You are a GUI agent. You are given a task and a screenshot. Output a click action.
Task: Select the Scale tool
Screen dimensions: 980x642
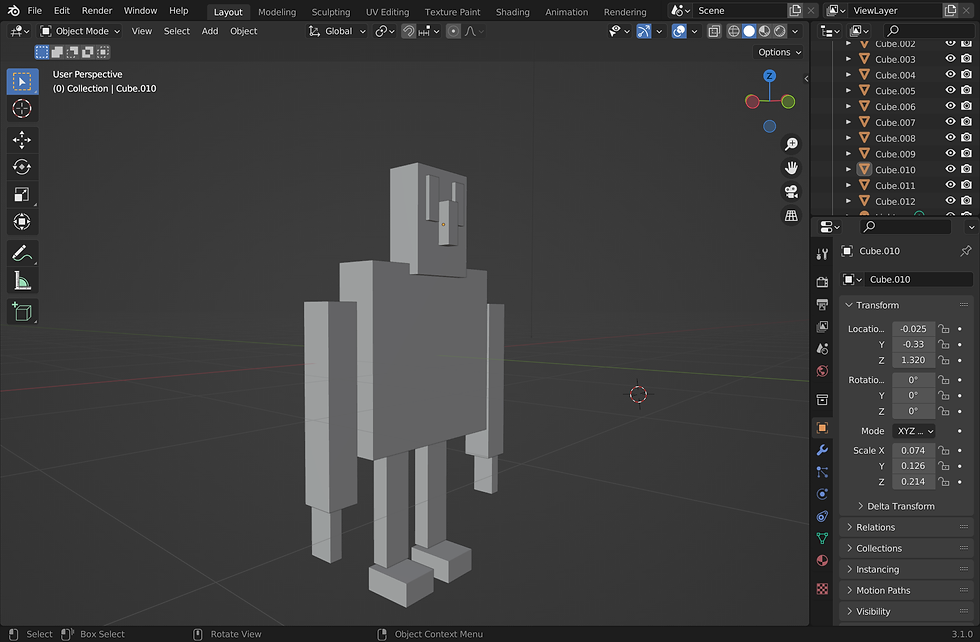click(x=22, y=194)
